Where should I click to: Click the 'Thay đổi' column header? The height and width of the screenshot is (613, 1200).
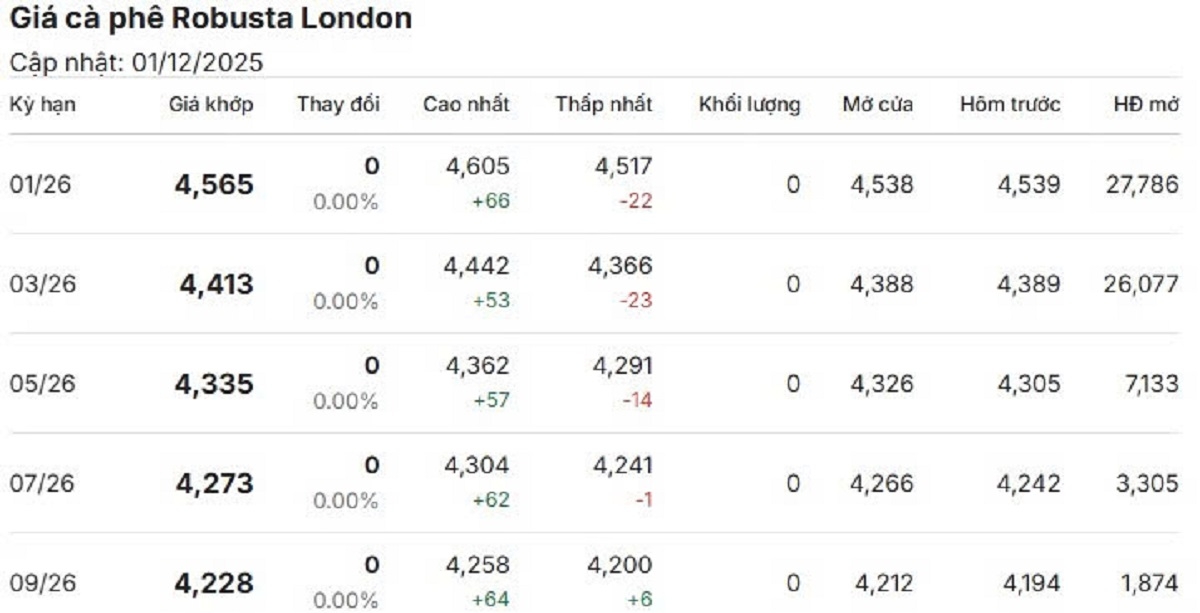pyautogui.click(x=338, y=105)
